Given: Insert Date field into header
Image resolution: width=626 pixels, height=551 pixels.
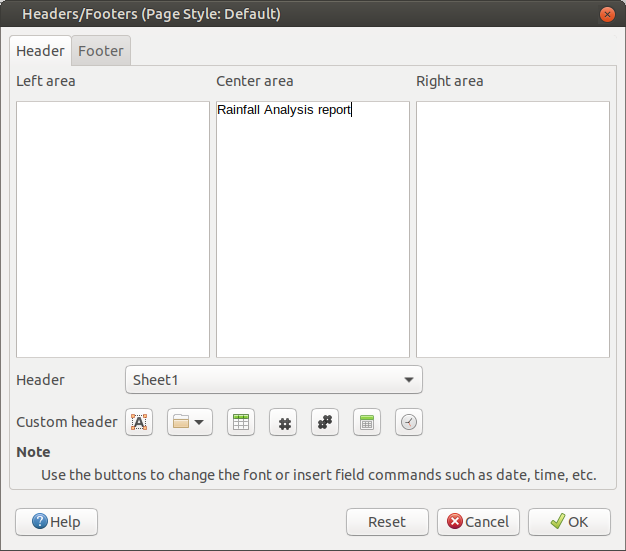Looking at the screenshot, I should 367,422.
